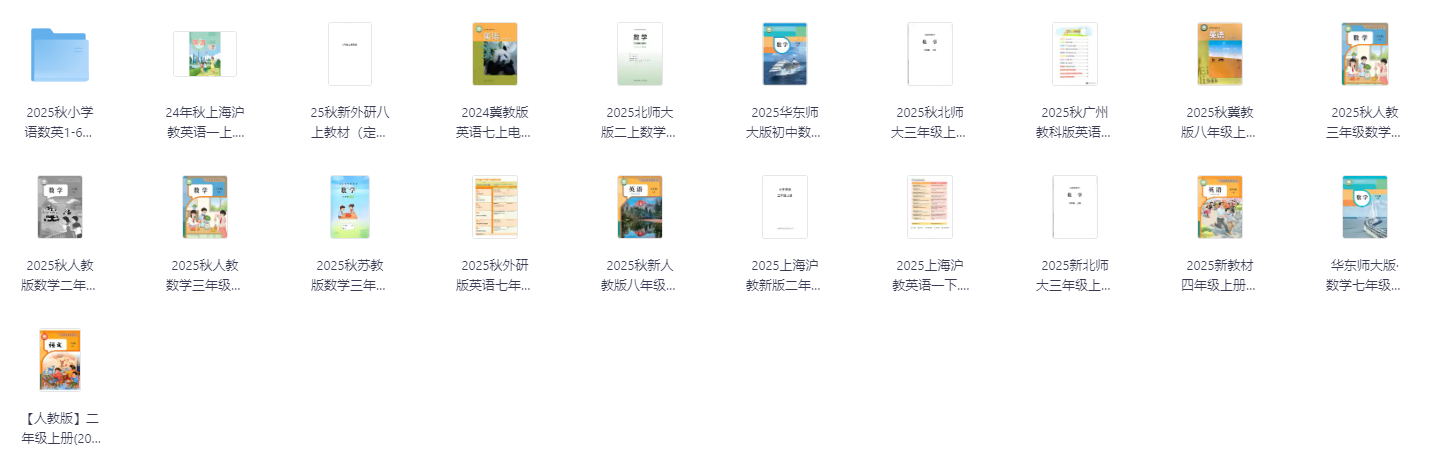Select the 2025上海沪教英语一下 file thumbnail

point(930,207)
